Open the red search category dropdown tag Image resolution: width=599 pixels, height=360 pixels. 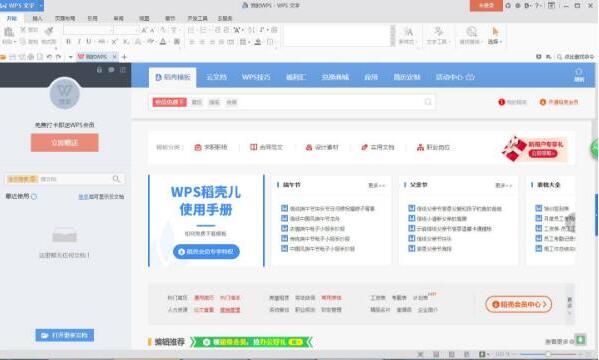[169, 102]
